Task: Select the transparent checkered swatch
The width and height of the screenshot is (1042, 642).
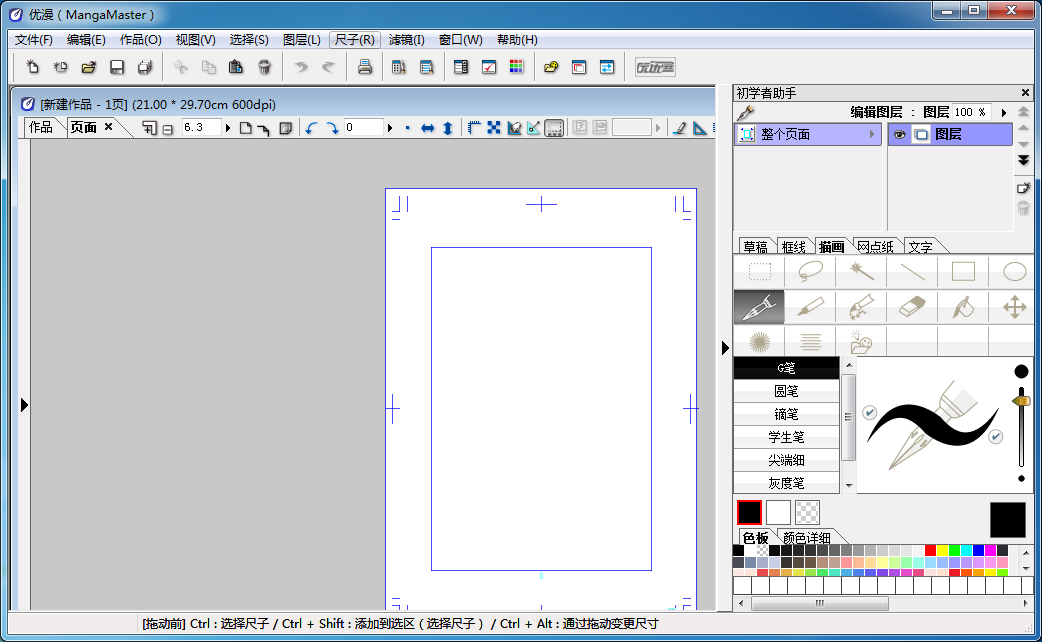Action: click(x=807, y=512)
